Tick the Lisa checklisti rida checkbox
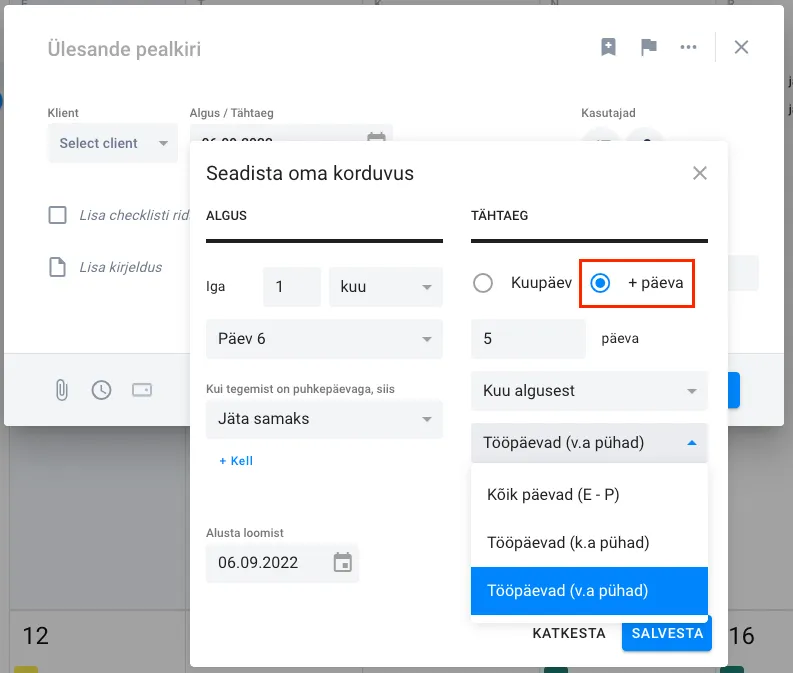 tap(58, 215)
